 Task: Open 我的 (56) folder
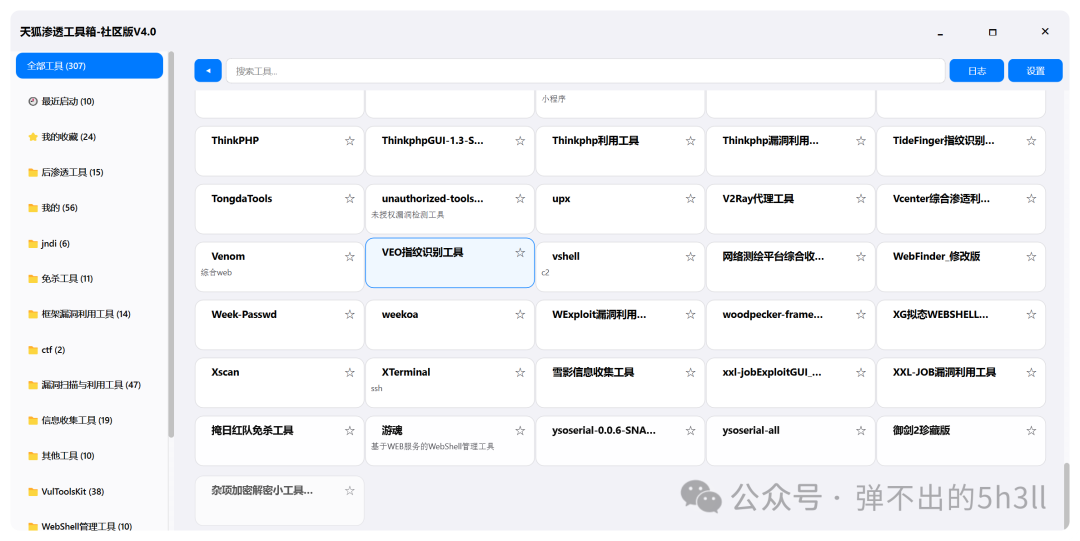90,208
